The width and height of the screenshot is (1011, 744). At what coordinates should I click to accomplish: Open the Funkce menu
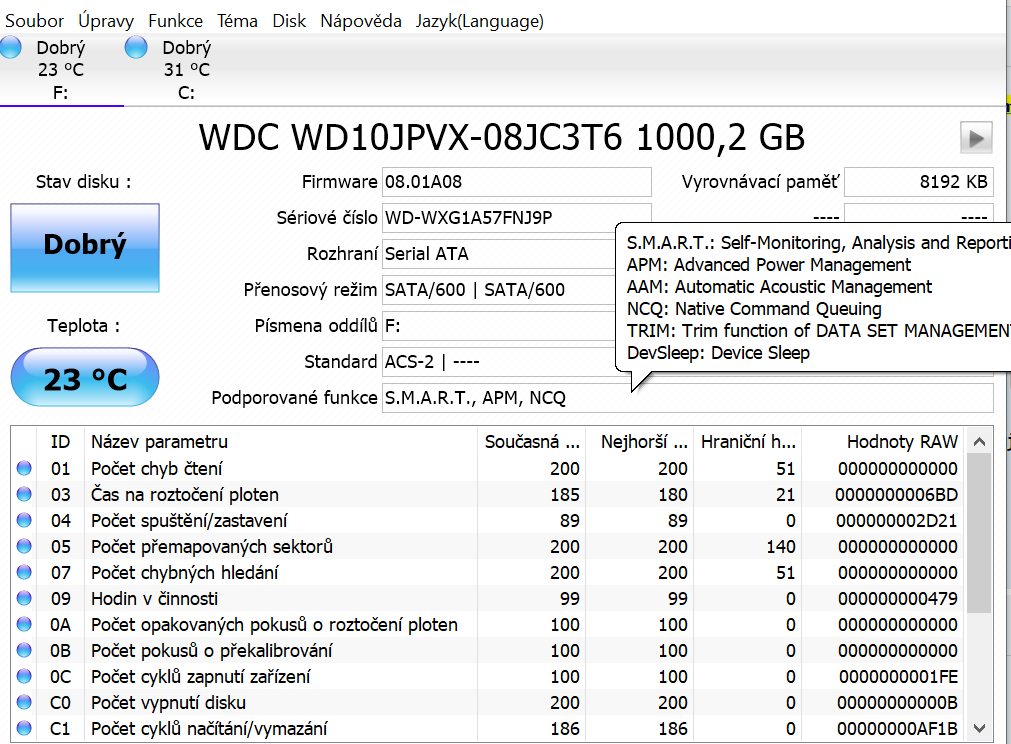click(x=175, y=21)
